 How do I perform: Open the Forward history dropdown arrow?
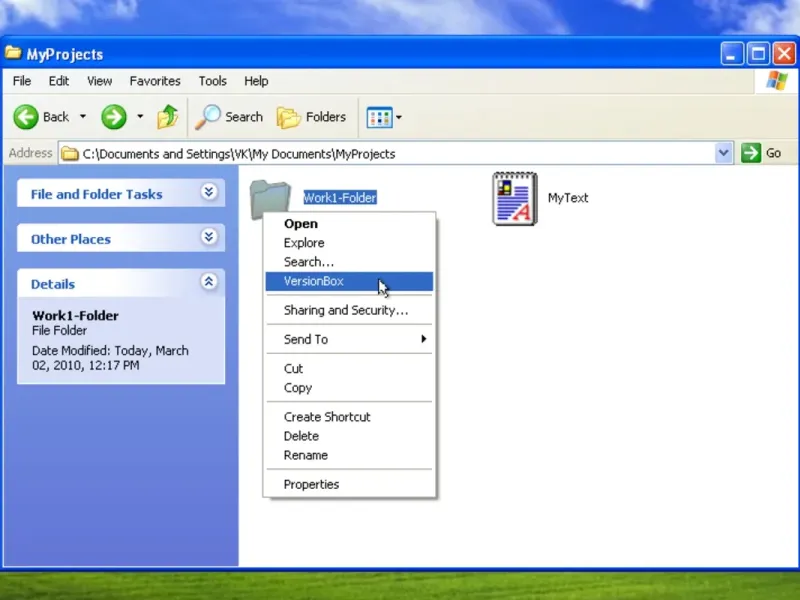[x=140, y=117]
